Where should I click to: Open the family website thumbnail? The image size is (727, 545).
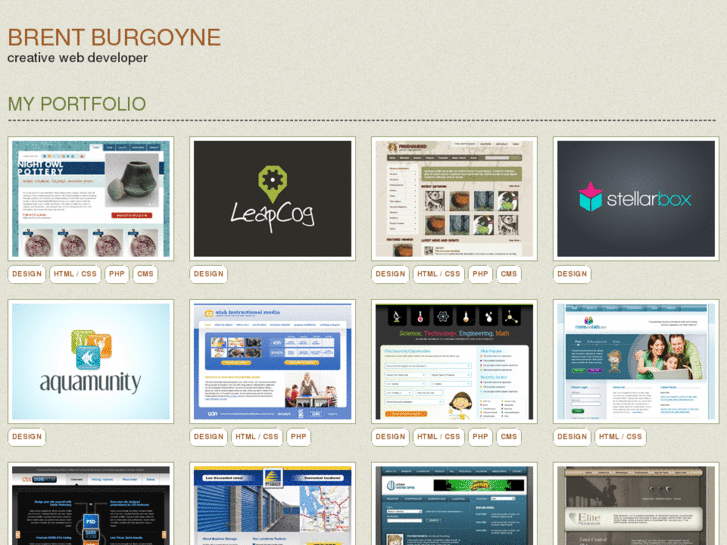click(636, 361)
